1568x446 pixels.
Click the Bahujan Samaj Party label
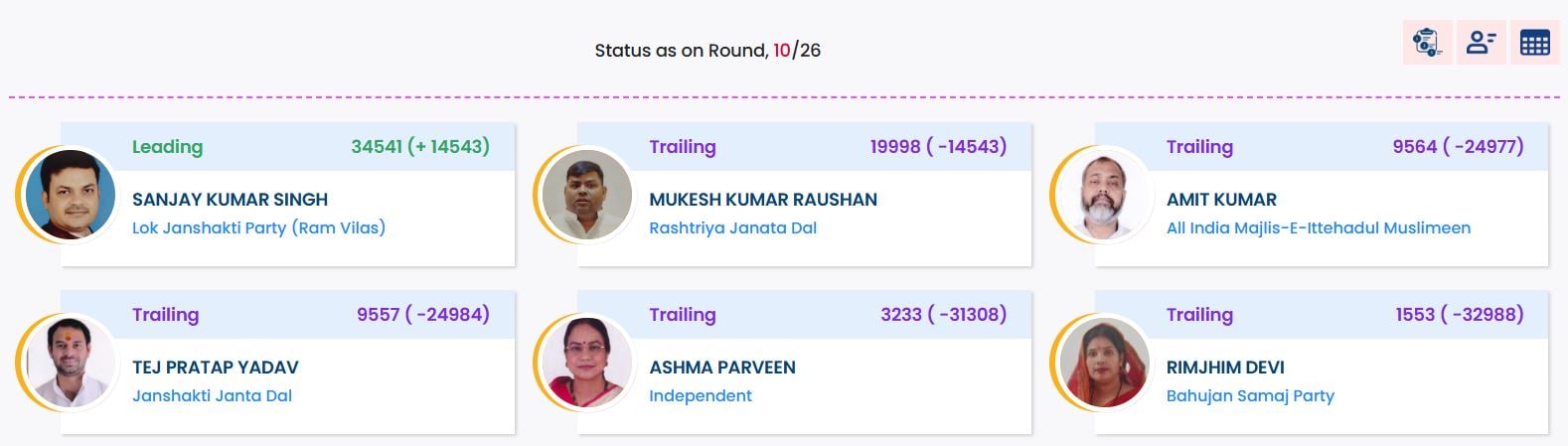pyautogui.click(x=1249, y=395)
